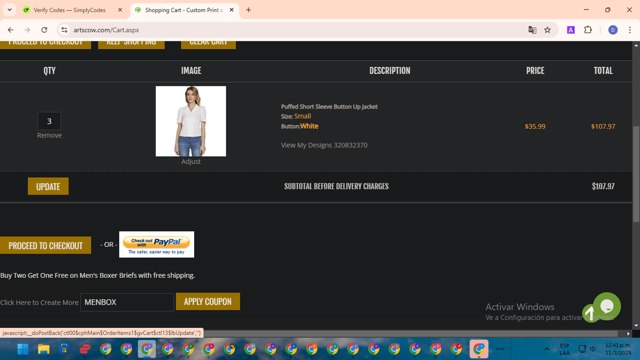Open View My Designs 320832370 link
The width and height of the screenshot is (640, 360).
click(x=324, y=145)
